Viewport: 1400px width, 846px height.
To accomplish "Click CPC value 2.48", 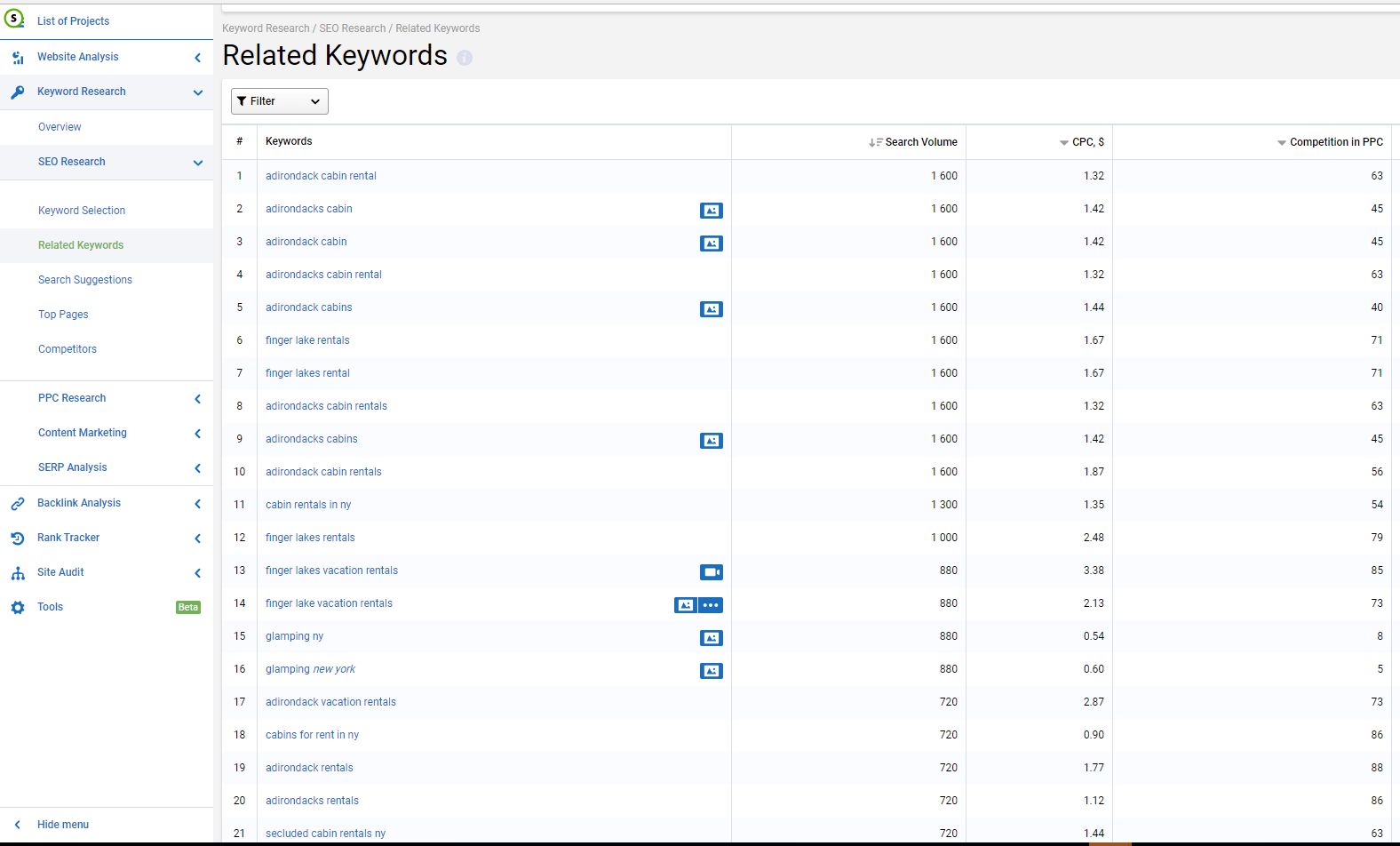I will (x=1094, y=538).
